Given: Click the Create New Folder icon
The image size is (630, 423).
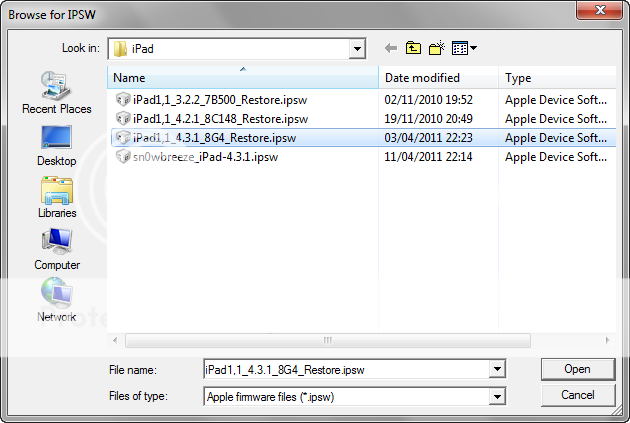Looking at the screenshot, I should pos(436,48).
